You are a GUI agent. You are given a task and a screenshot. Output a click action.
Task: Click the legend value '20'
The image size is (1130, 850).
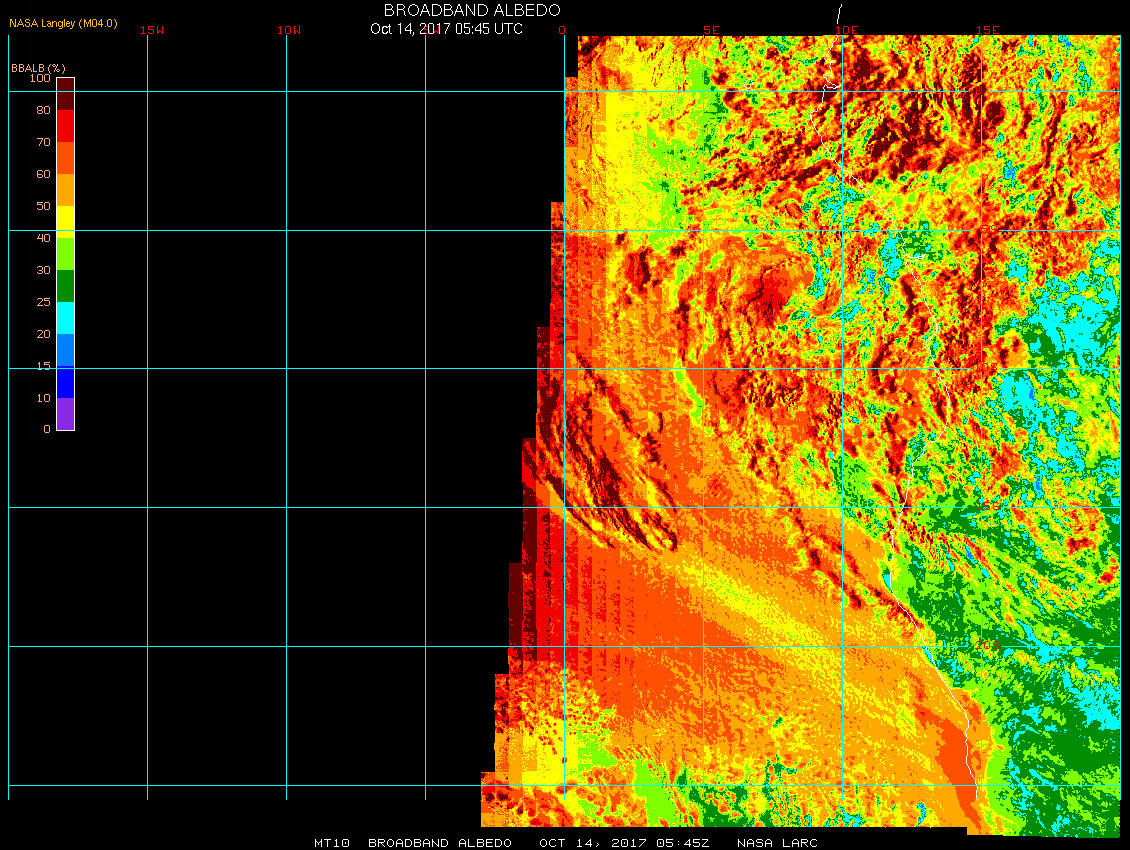tap(44, 334)
